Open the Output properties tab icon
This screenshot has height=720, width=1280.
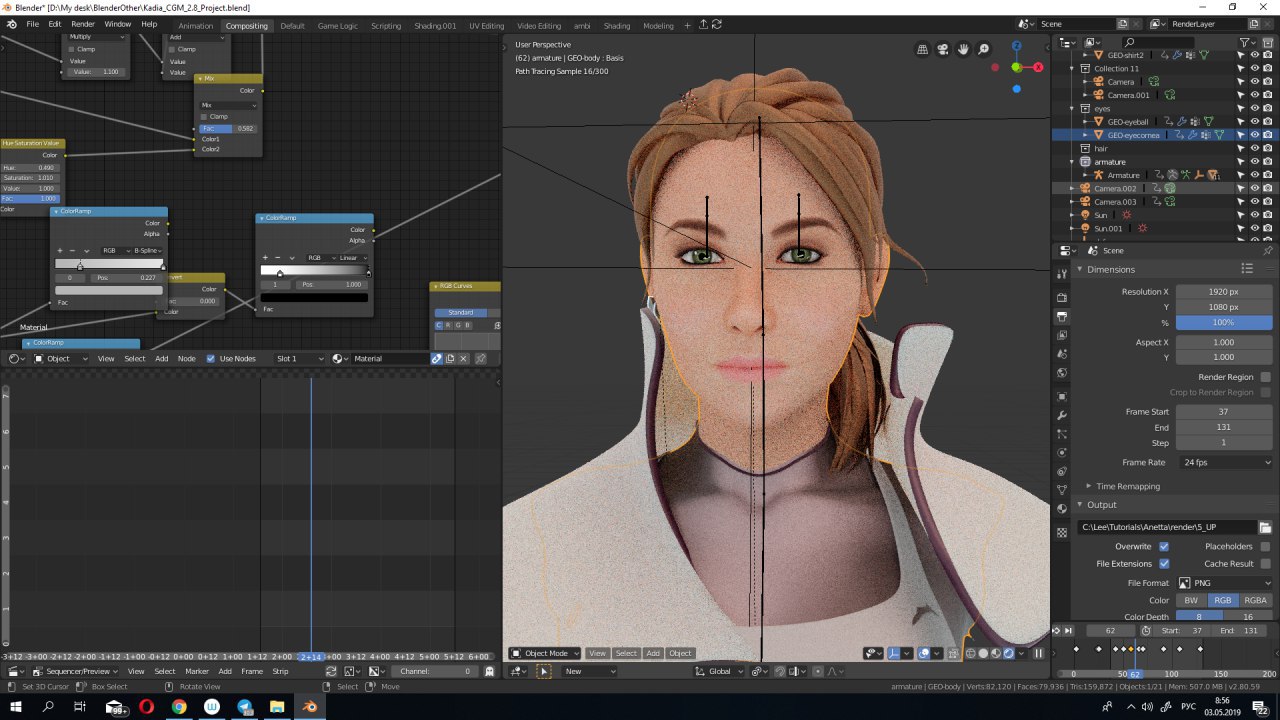(1062, 317)
